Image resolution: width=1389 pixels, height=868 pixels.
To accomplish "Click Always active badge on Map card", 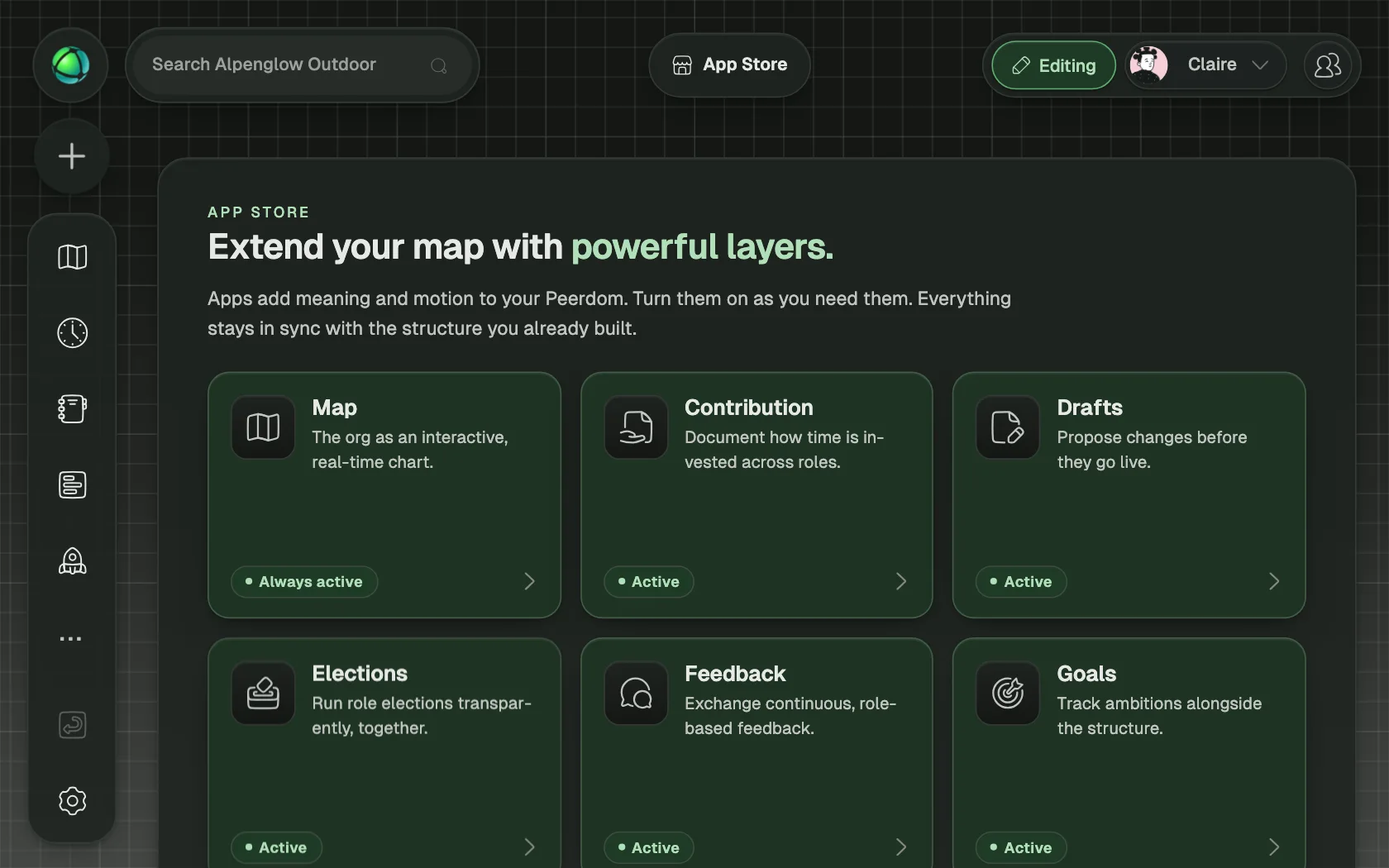I will point(304,582).
